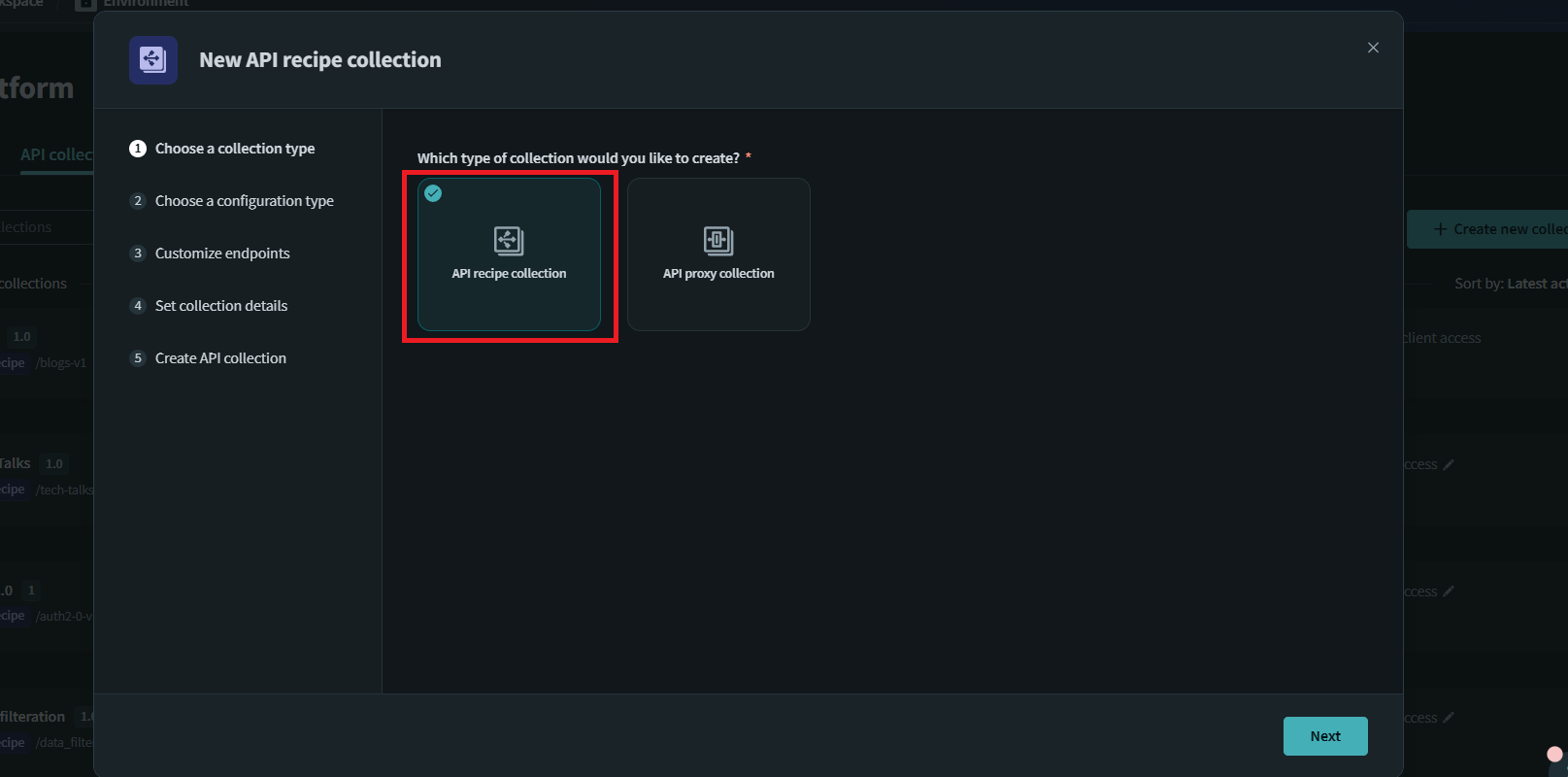Image resolution: width=1568 pixels, height=777 pixels.
Task: Select the API proxy collection label
Action: click(718, 274)
